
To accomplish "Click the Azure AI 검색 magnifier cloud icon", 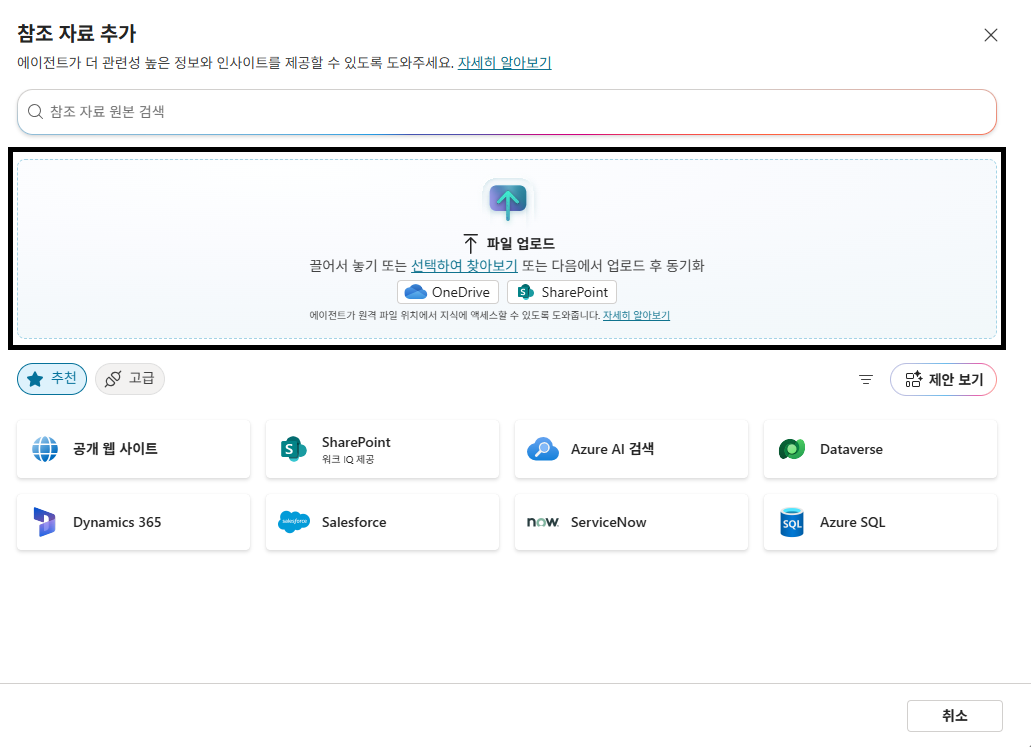I will (x=543, y=449).
